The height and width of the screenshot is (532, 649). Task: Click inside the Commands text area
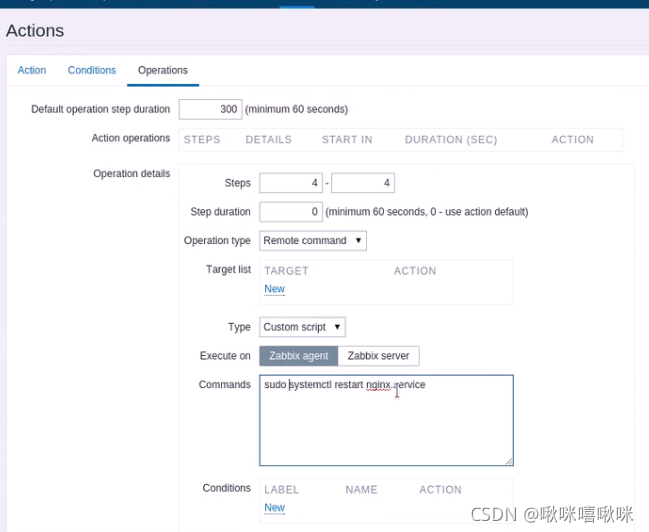(x=386, y=420)
